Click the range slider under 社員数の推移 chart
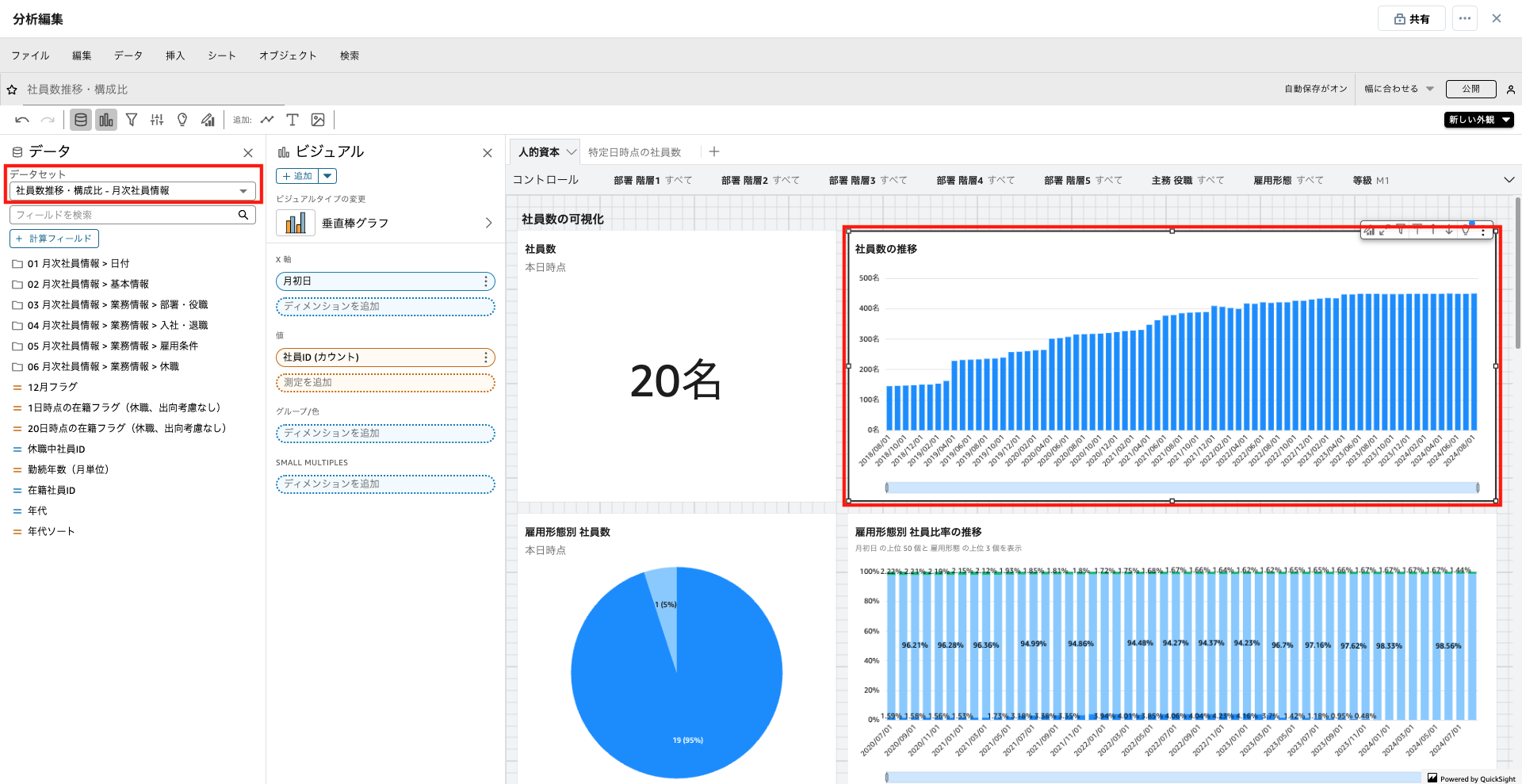Screen dimensions: 1522x784 pos(1181,488)
